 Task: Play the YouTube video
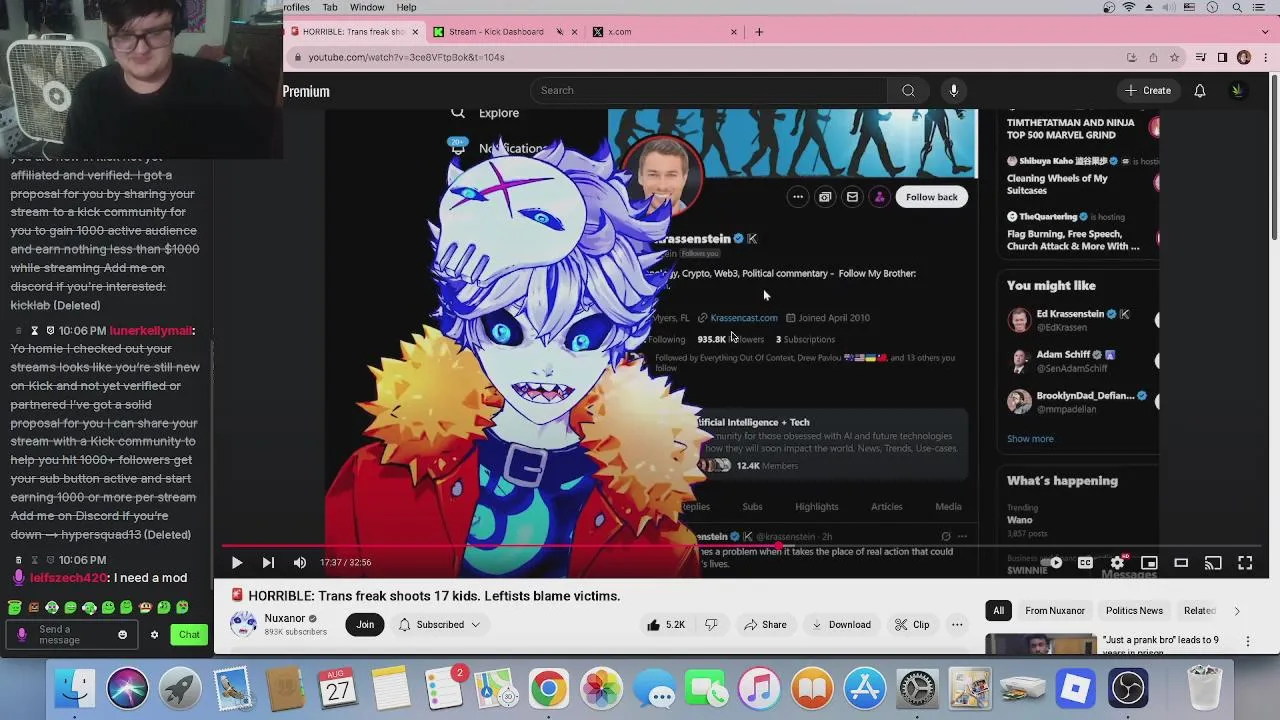(x=237, y=563)
